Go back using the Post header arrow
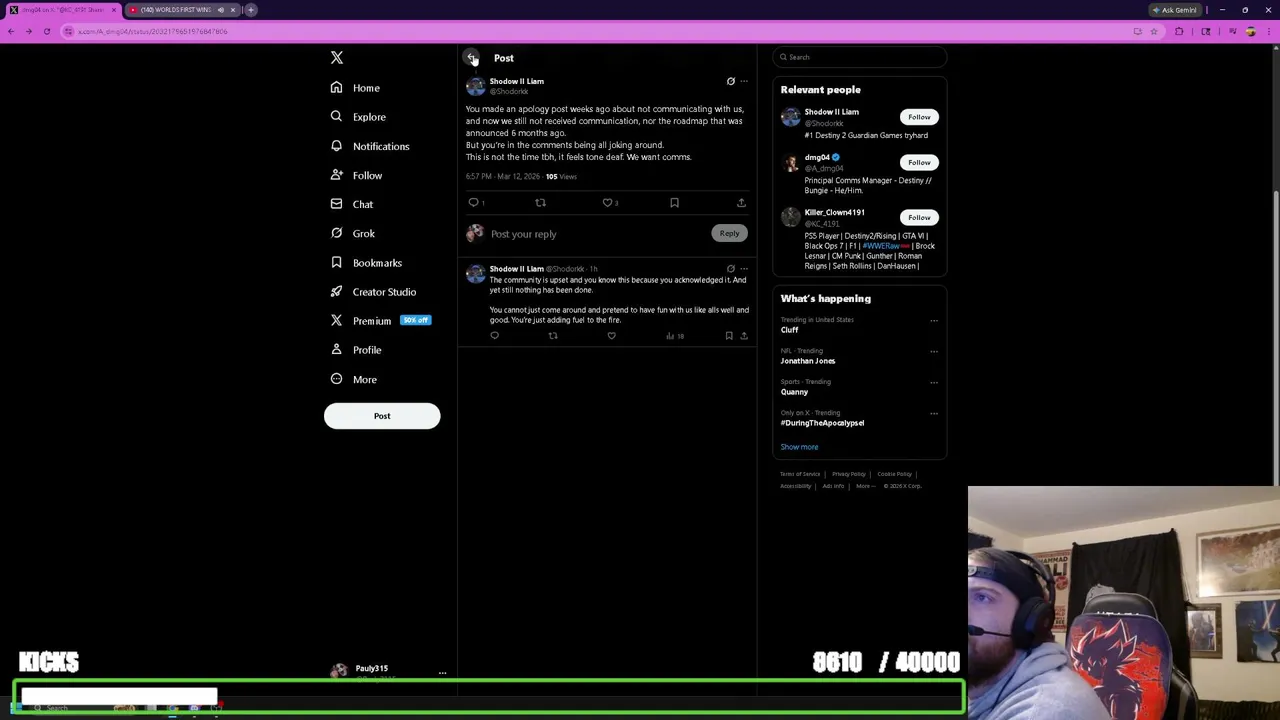 [x=471, y=58]
